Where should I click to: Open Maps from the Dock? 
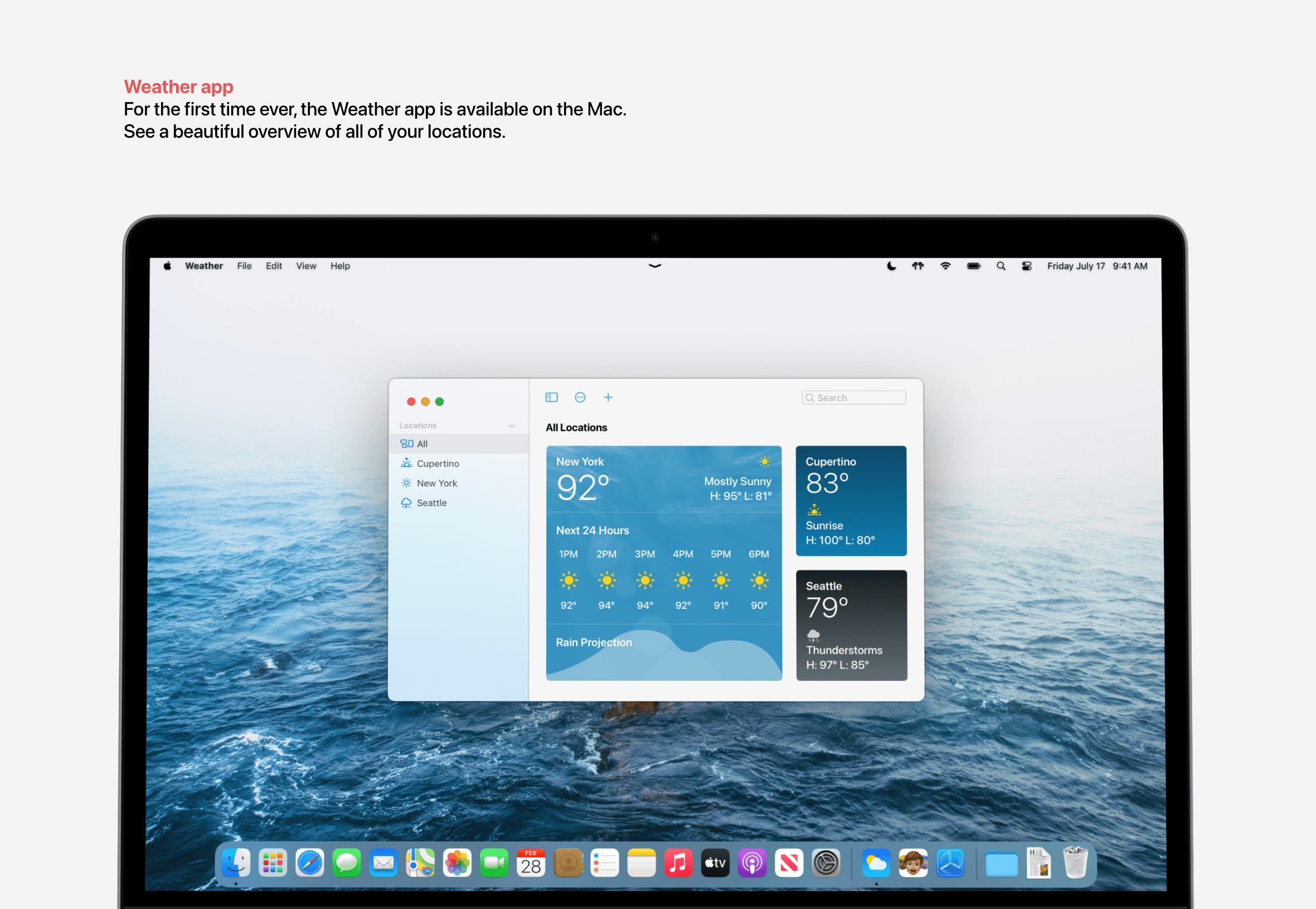tap(420, 862)
